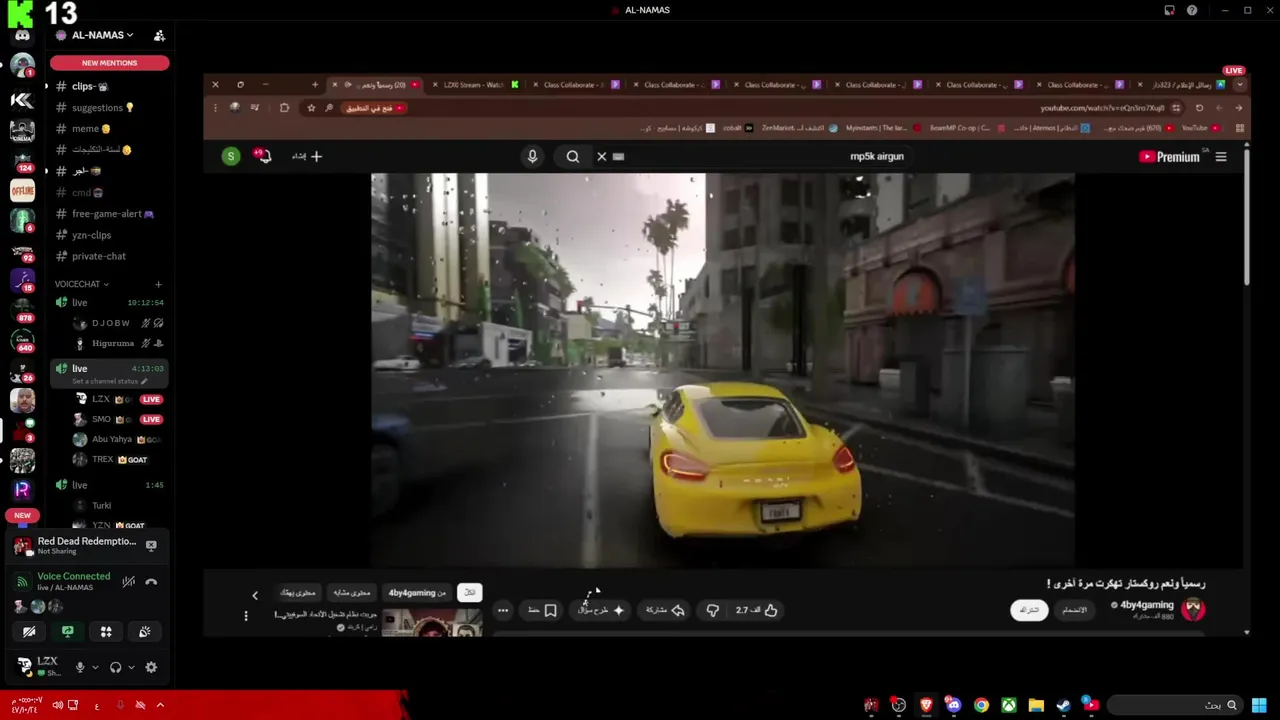The height and width of the screenshot is (720, 1280).
Task: Like the video with thumbs up
Action: (757, 610)
